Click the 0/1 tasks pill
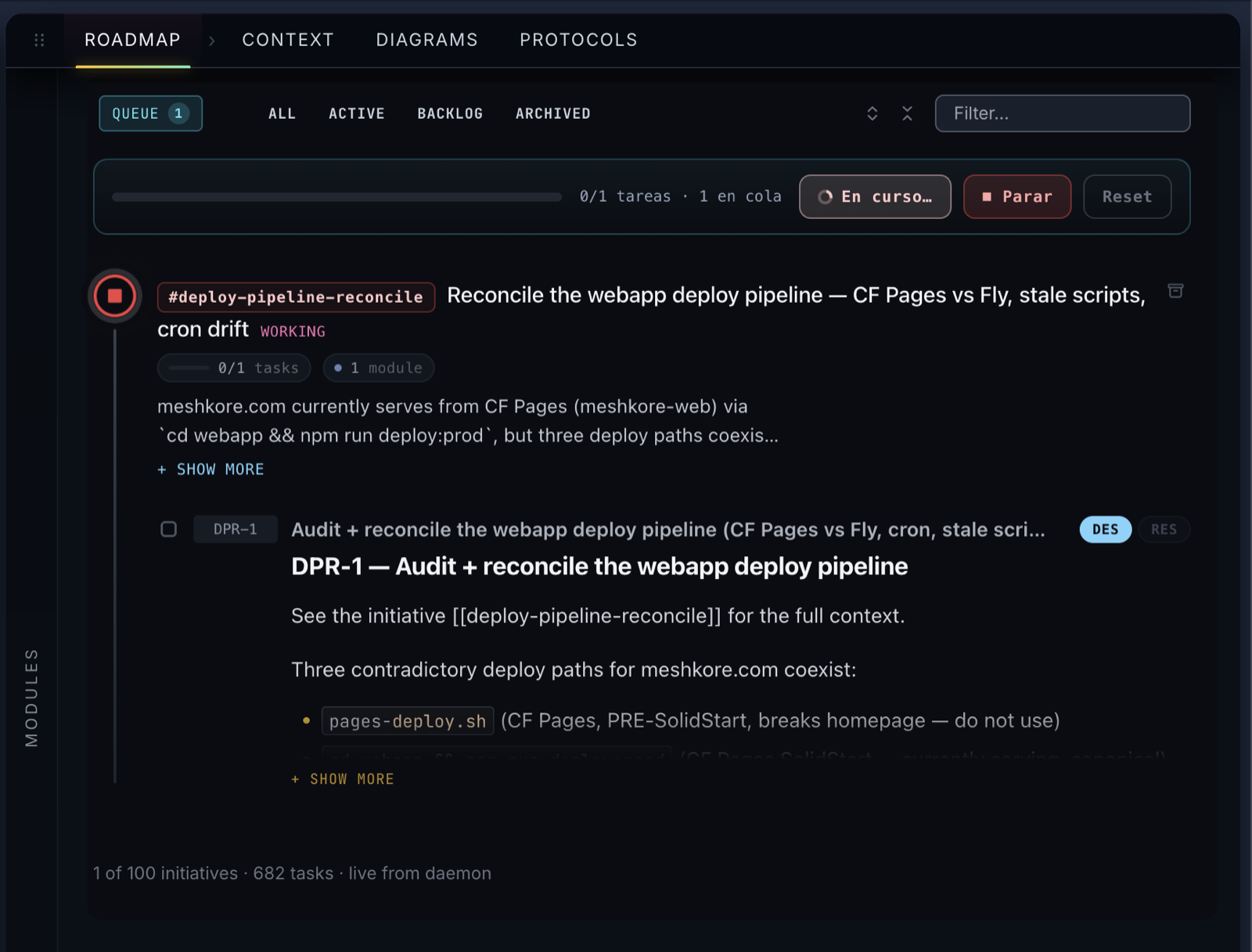Screen dimensions: 1252x952 234,368
